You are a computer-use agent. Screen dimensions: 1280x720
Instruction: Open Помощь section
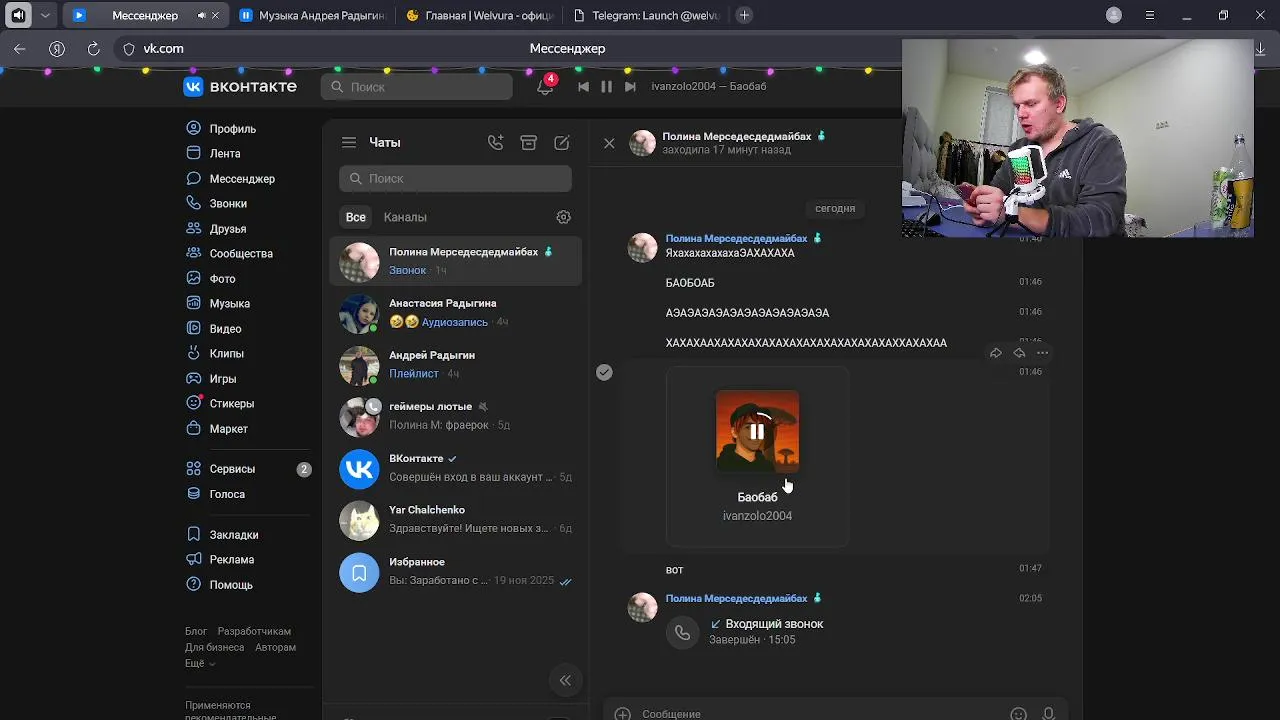(219, 584)
